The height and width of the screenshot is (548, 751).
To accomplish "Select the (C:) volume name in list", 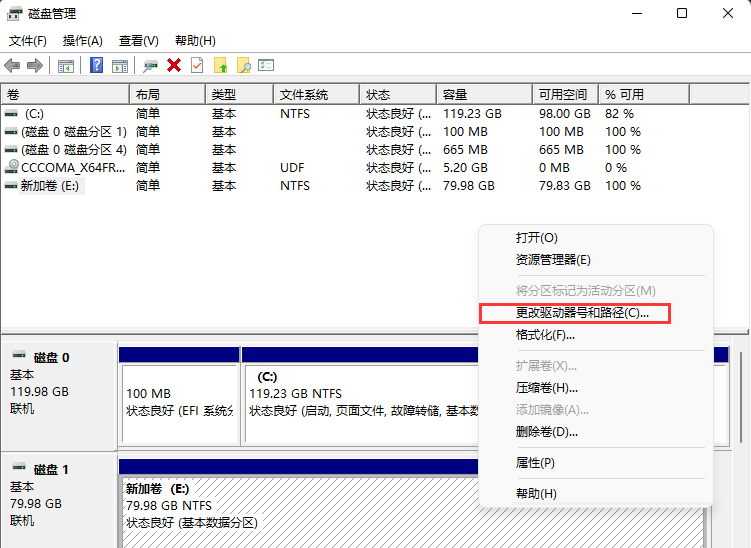I will click(34, 114).
